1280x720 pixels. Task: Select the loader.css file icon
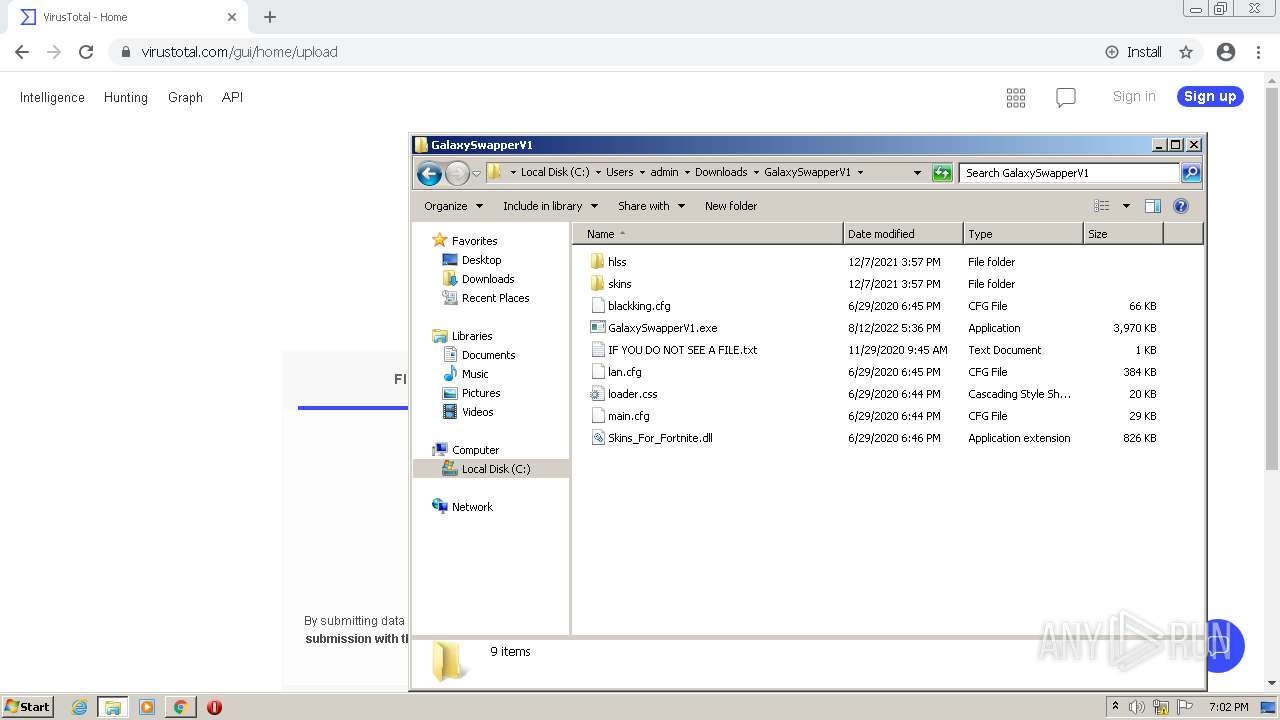pyautogui.click(x=597, y=394)
